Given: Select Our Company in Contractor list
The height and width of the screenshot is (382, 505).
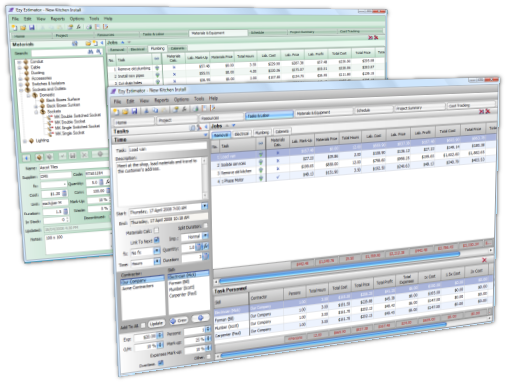Looking at the screenshot, I should [142, 281].
